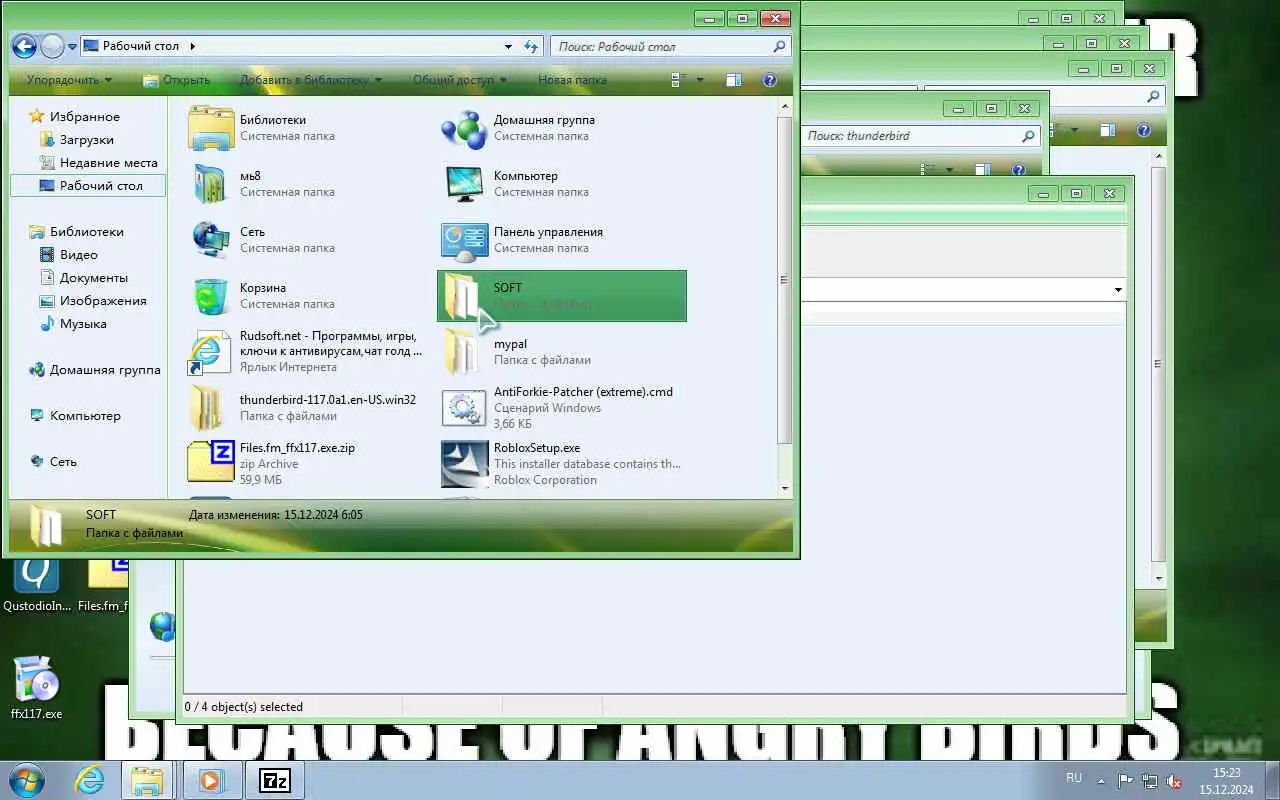Show hidden system tray icons
This screenshot has height=800, width=1280.
[1103, 781]
